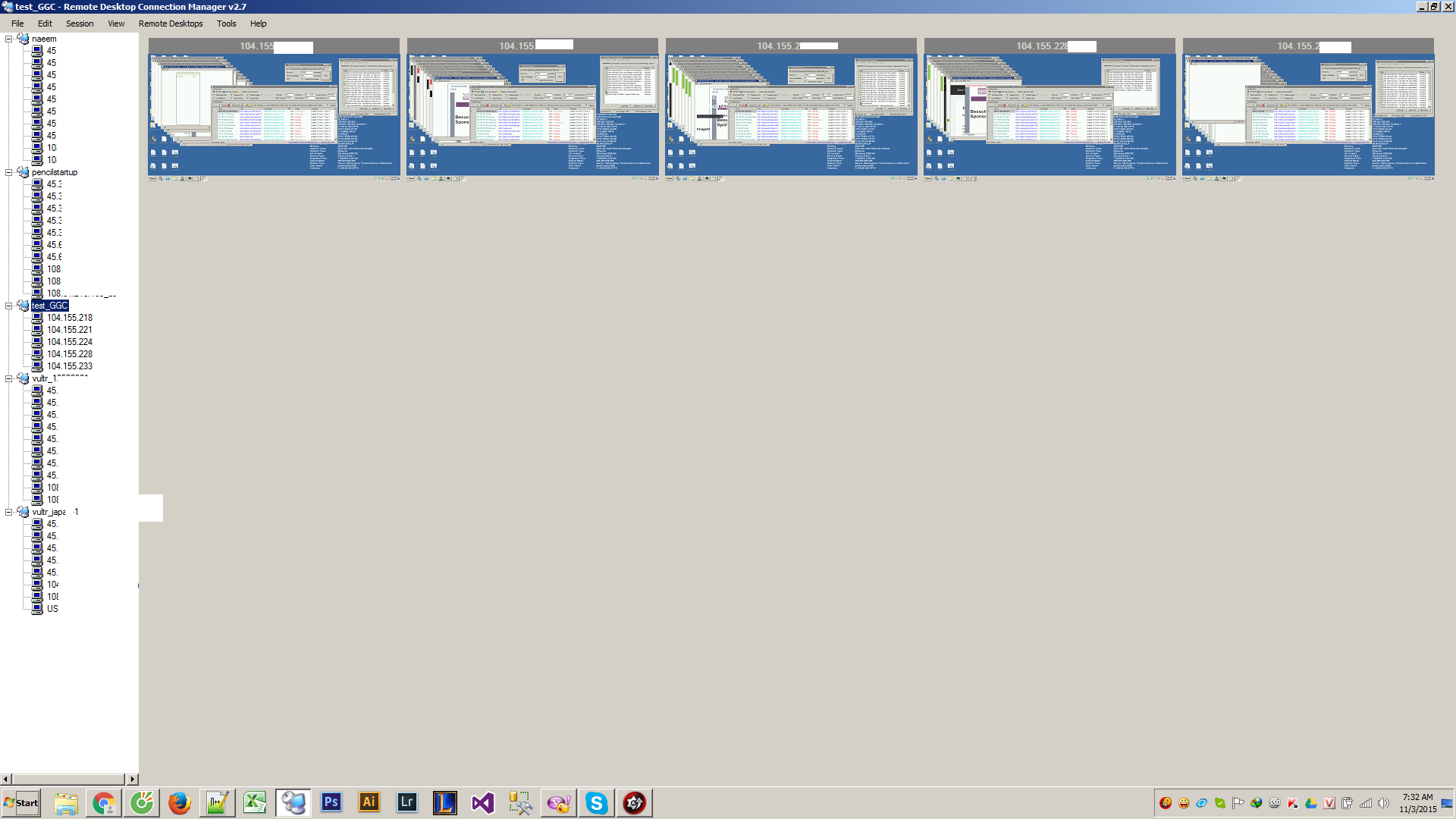Click the computer icon beside 104.155.233
The height and width of the screenshot is (819, 1456).
[x=37, y=366]
